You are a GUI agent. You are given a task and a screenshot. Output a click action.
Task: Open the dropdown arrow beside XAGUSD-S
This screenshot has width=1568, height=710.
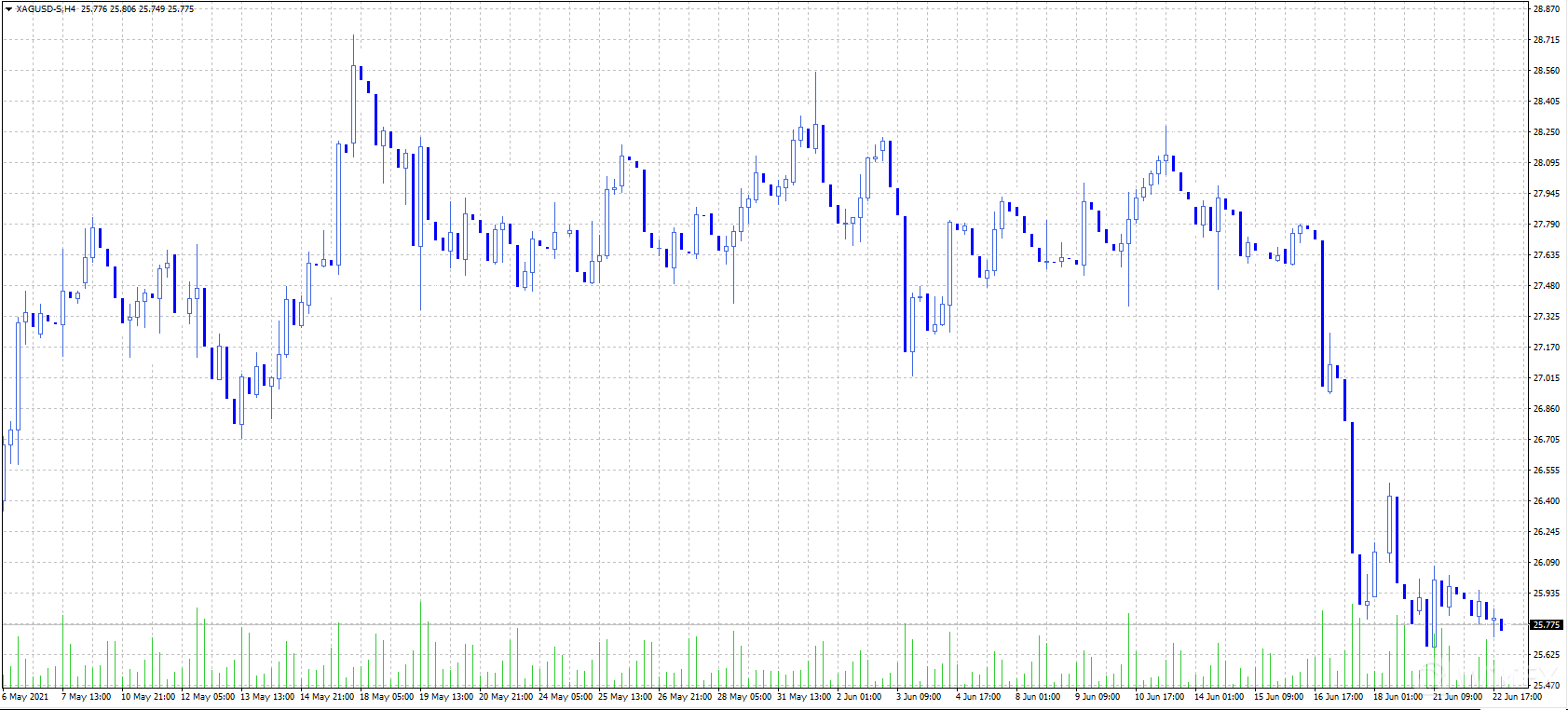click(x=8, y=8)
